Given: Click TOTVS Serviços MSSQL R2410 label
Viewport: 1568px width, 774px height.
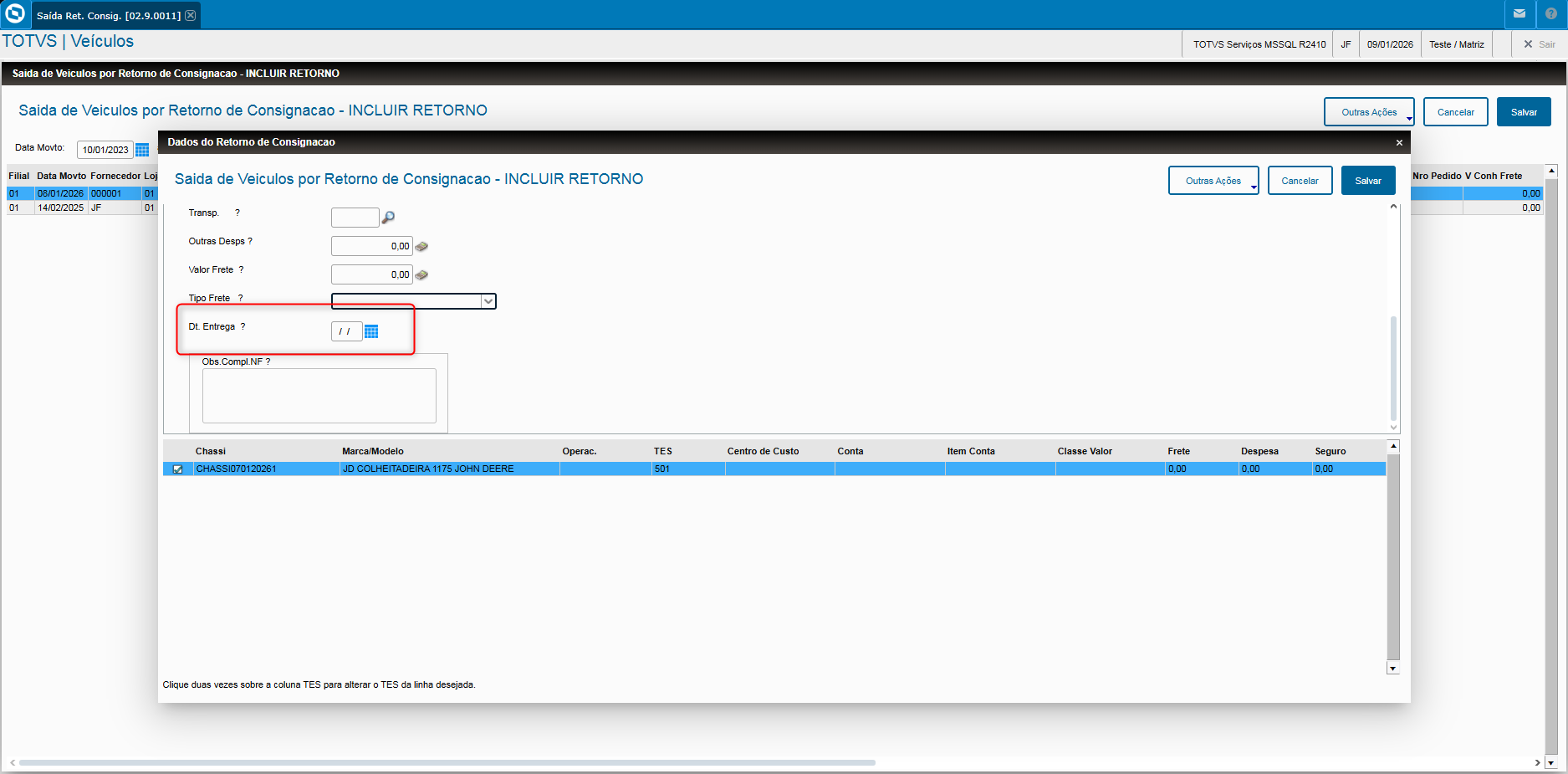Looking at the screenshot, I should click(x=1259, y=44).
